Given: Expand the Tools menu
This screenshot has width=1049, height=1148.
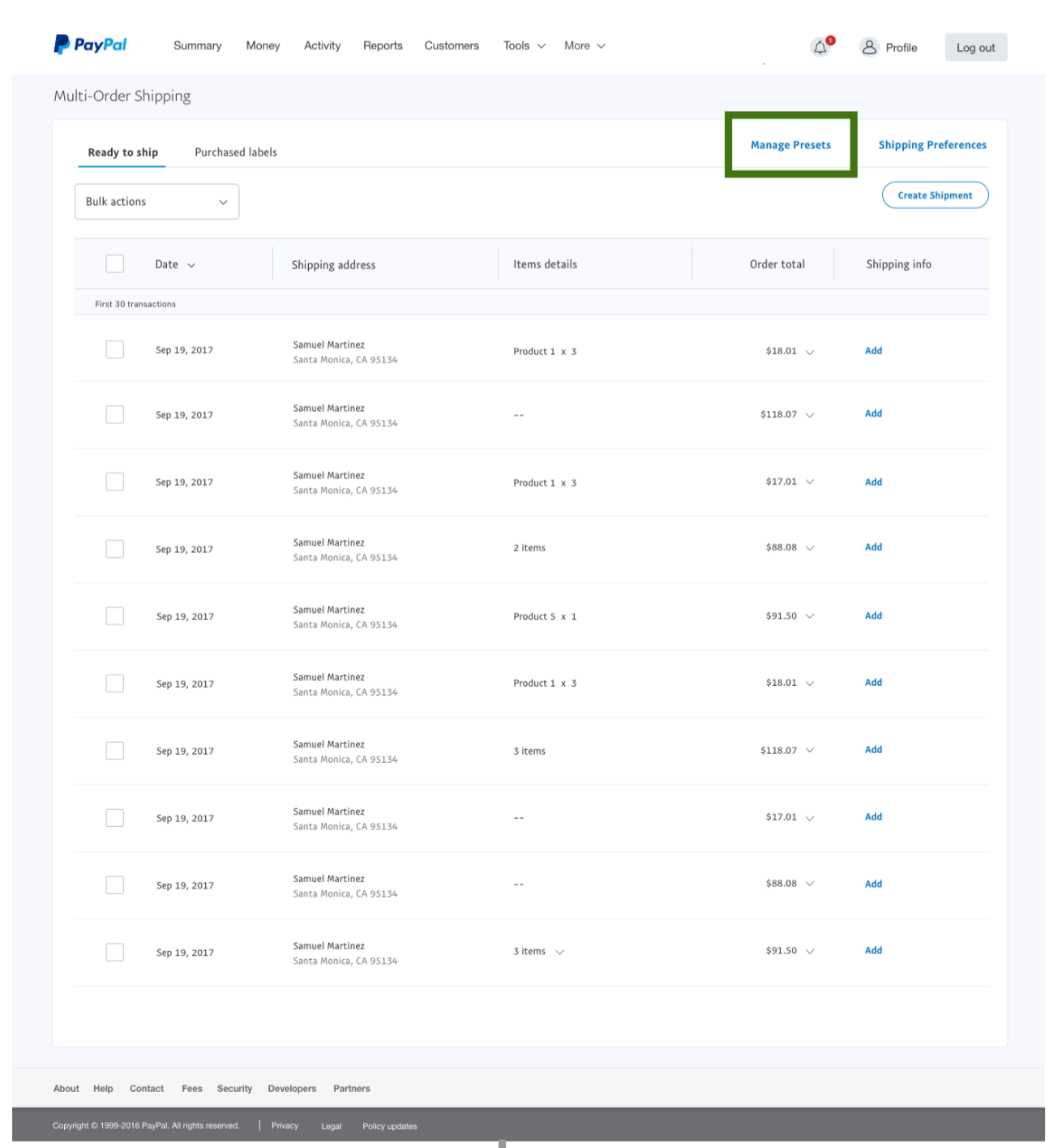Looking at the screenshot, I should [524, 46].
